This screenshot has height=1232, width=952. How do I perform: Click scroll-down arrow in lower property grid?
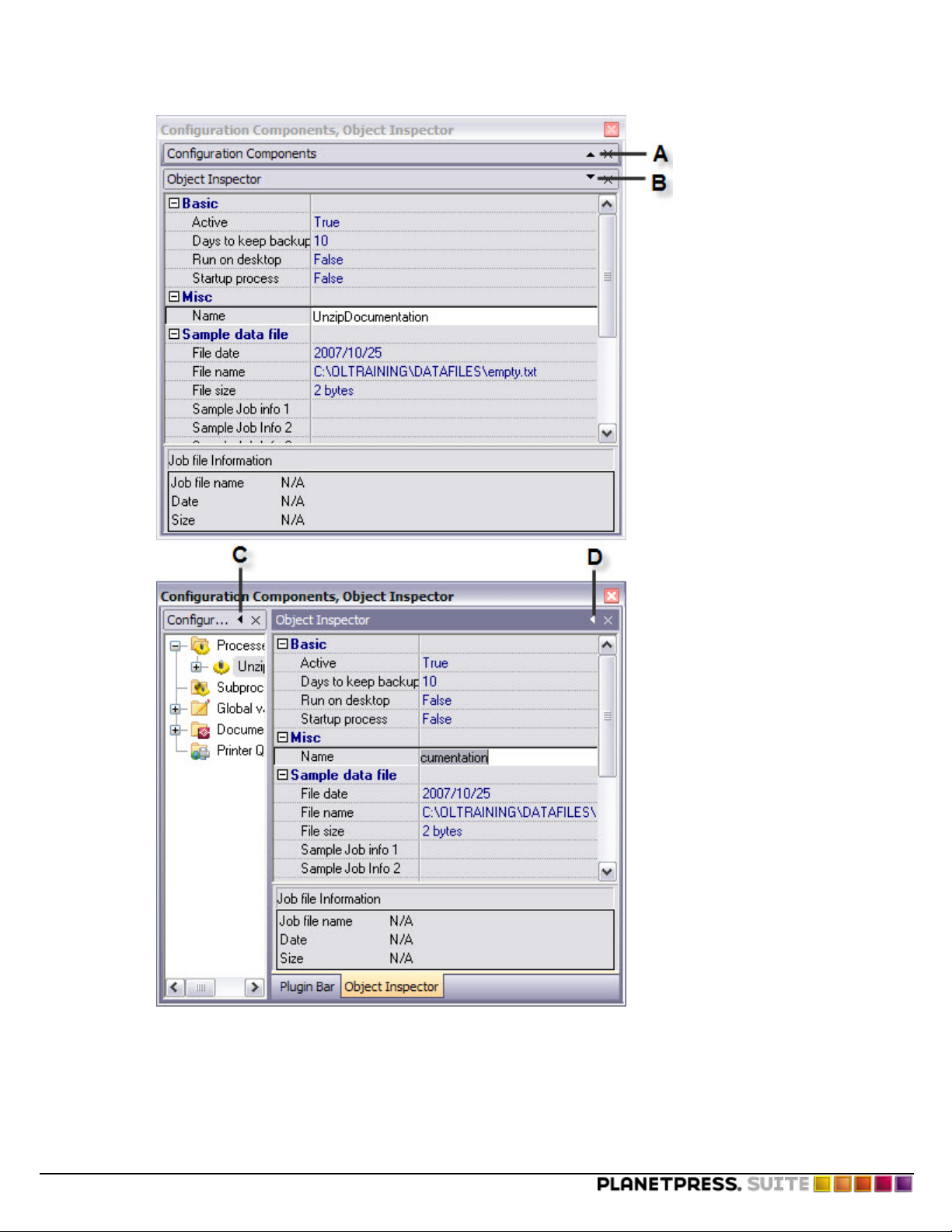coord(607,871)
